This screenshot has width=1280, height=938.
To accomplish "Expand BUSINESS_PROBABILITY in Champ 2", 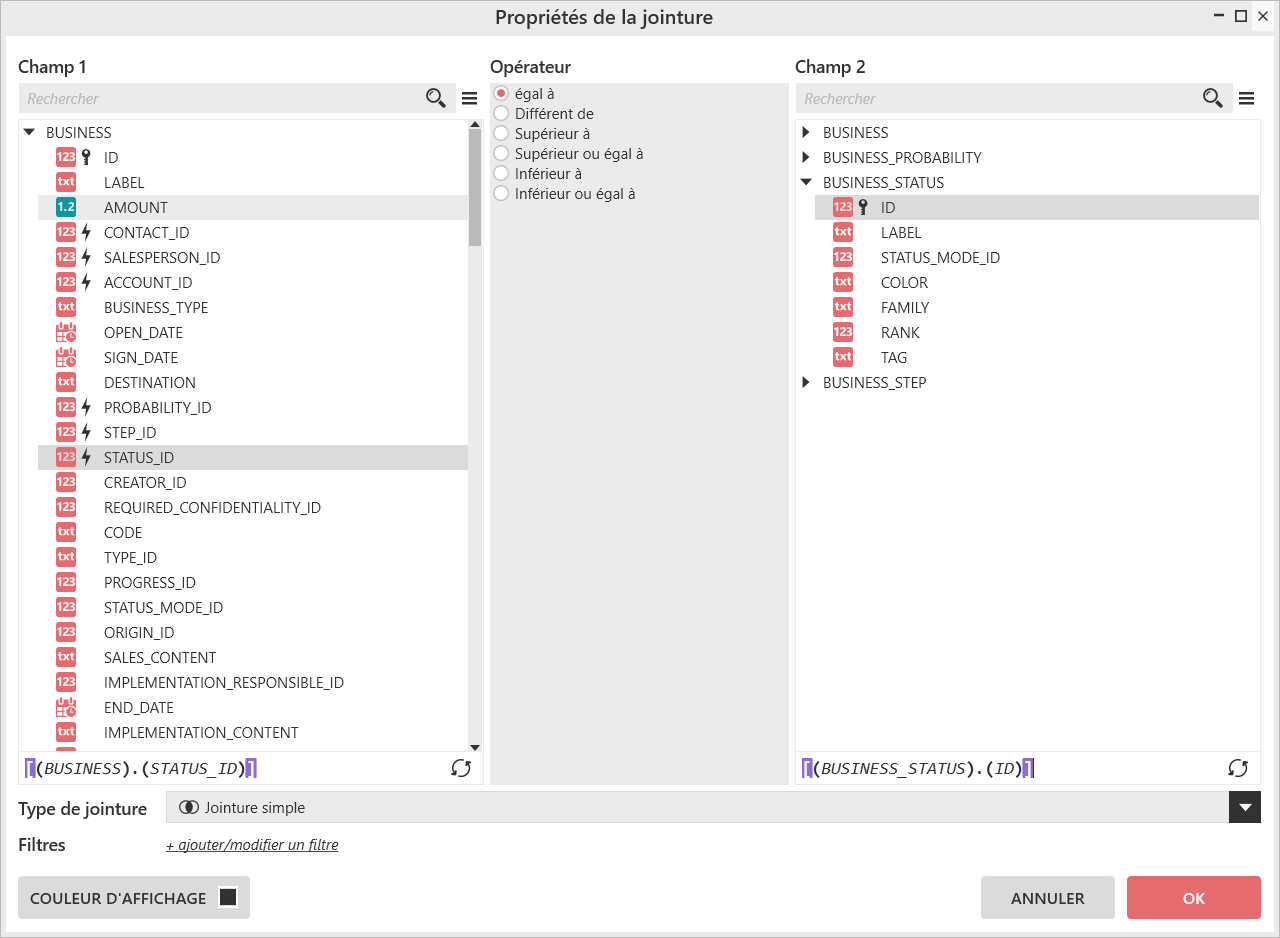I will pos(806,158).
